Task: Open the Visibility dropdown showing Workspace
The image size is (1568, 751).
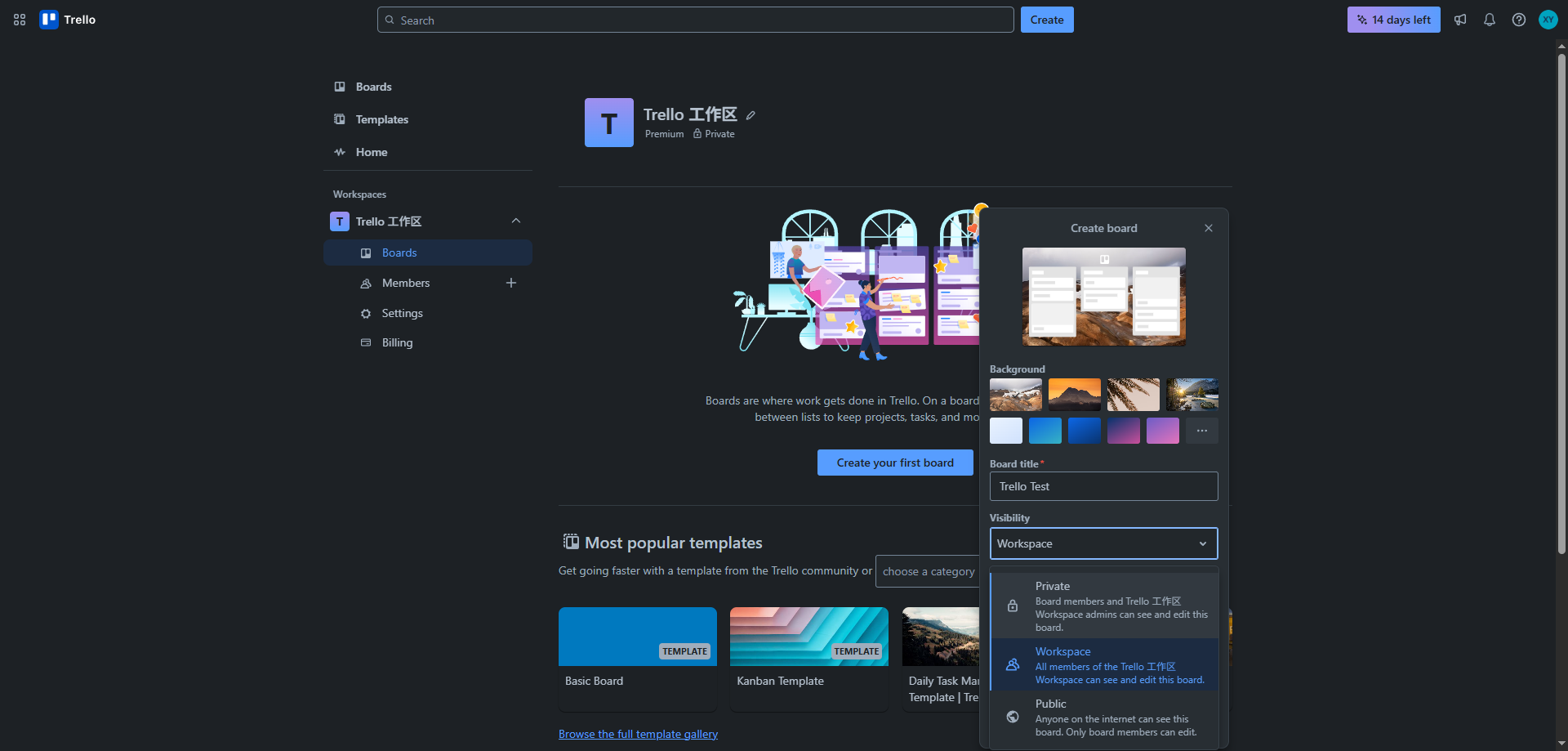Action: [x=1104, y=543]
